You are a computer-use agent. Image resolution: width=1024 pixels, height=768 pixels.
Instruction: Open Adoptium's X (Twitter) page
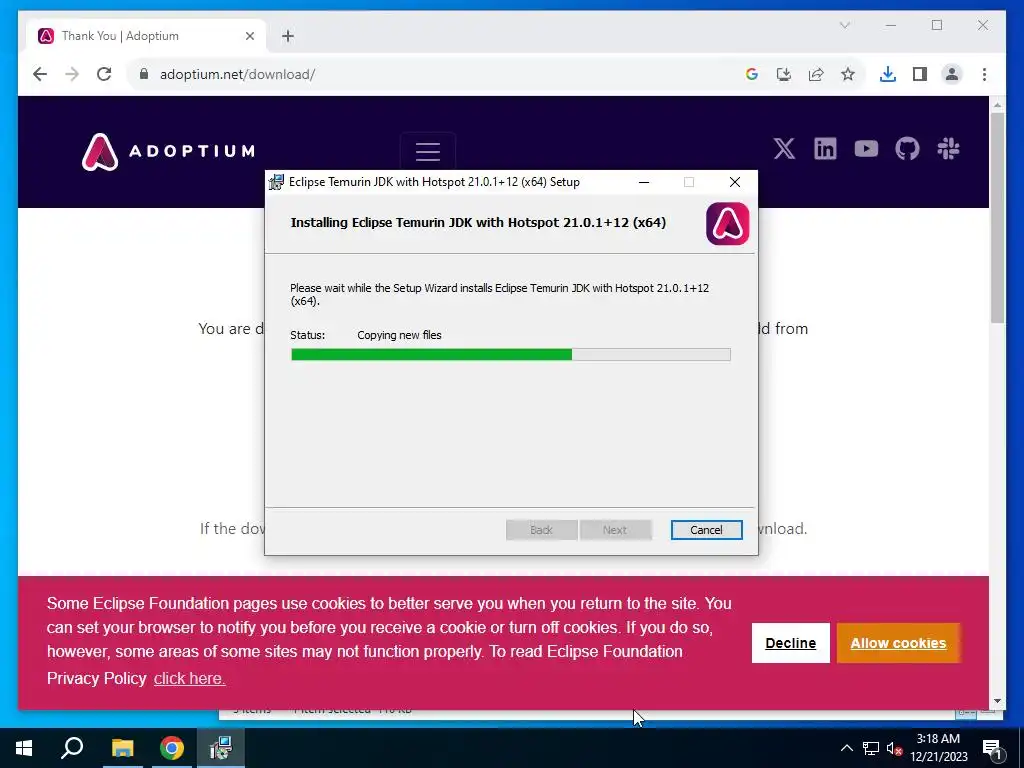tap(784, 149)
